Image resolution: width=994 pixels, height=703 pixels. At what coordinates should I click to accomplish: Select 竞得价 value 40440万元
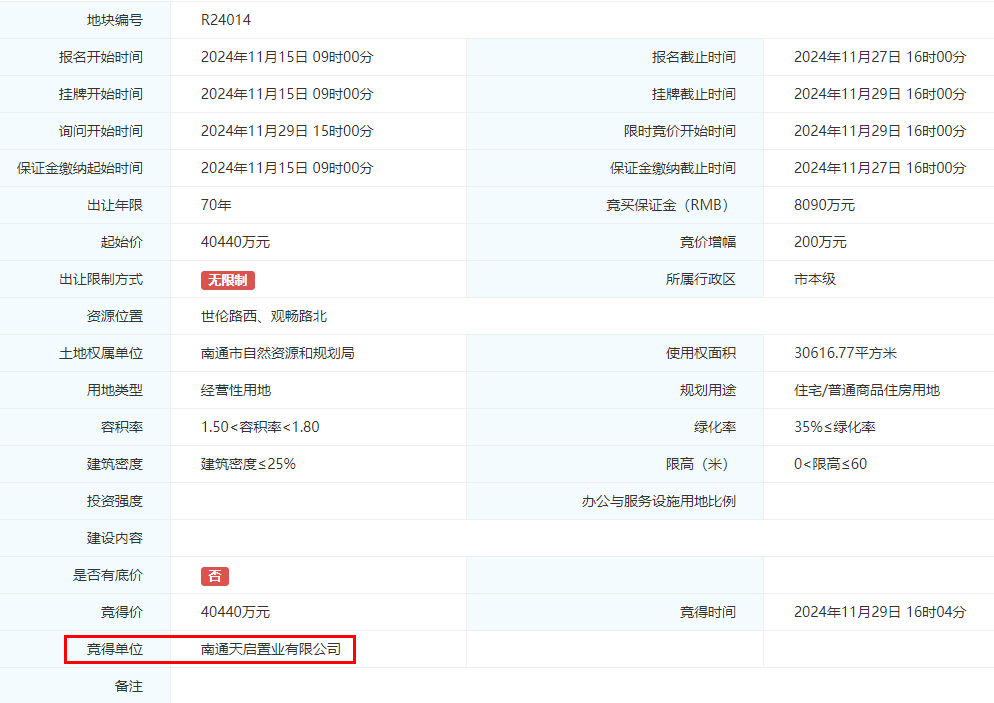pos(235,612)
